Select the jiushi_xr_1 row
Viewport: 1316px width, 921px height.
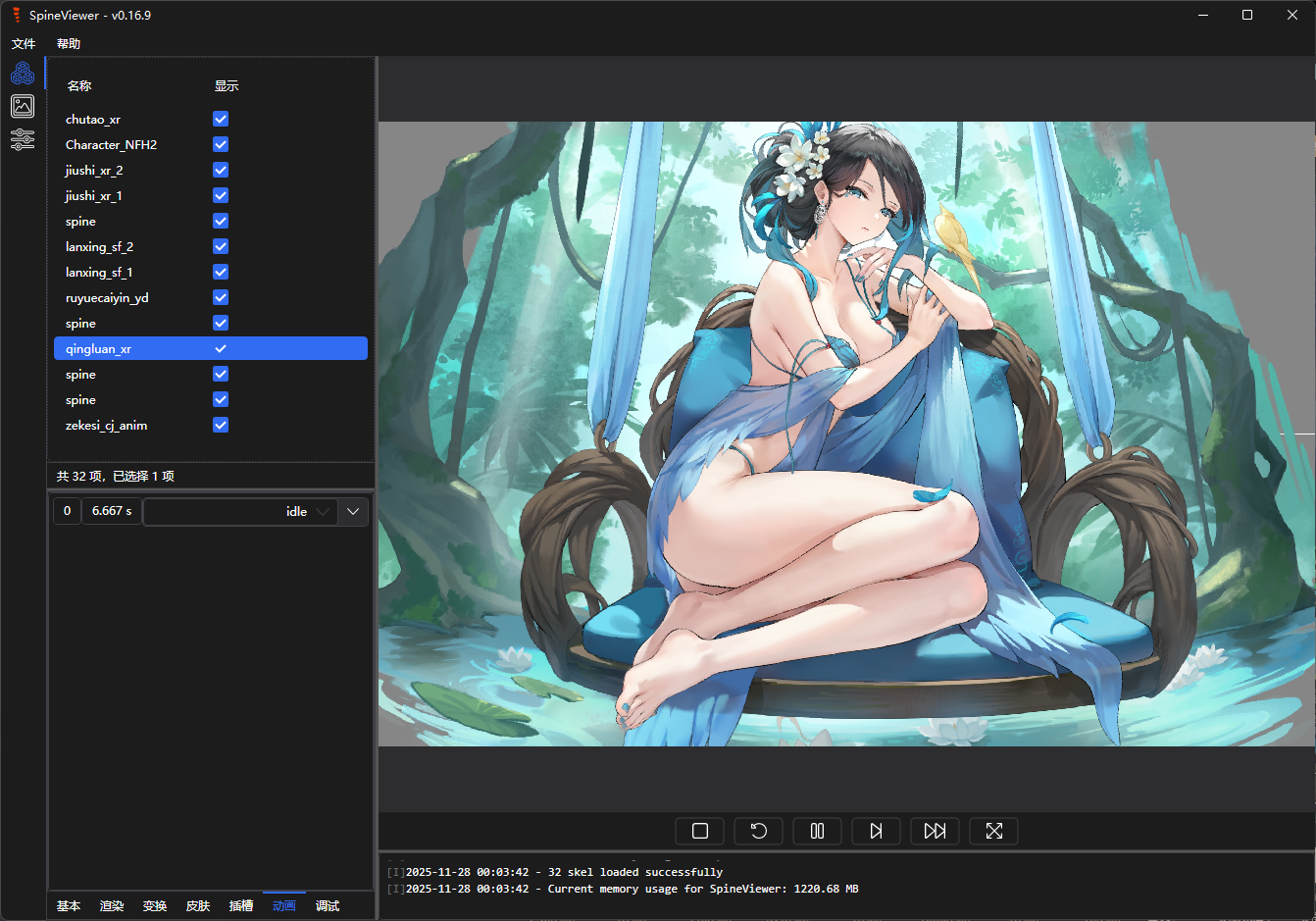tap(211, 195)
